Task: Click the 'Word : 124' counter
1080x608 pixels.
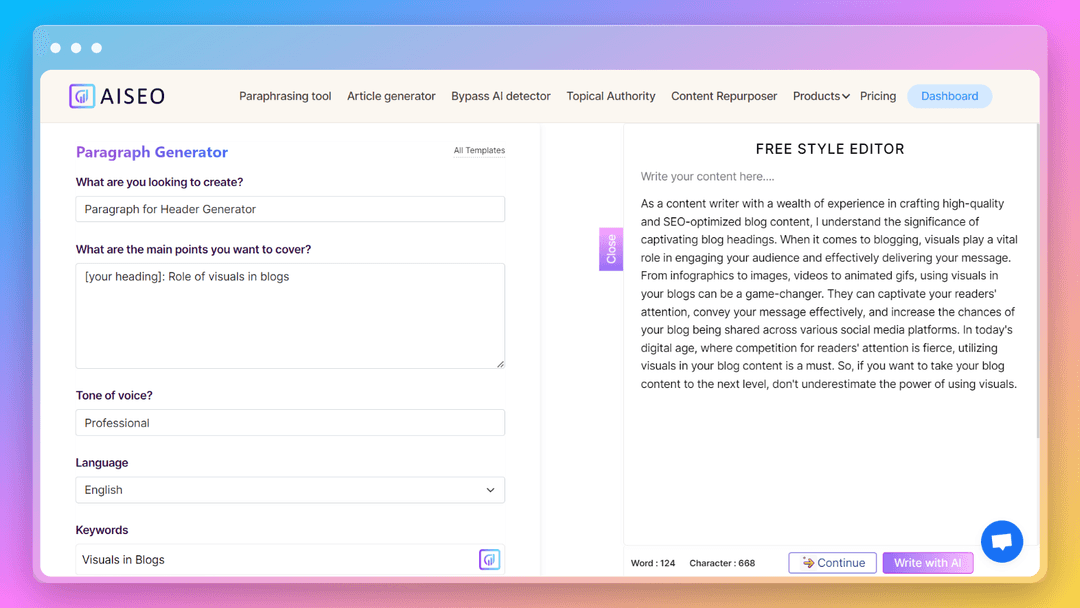Action: coord(653,563)
